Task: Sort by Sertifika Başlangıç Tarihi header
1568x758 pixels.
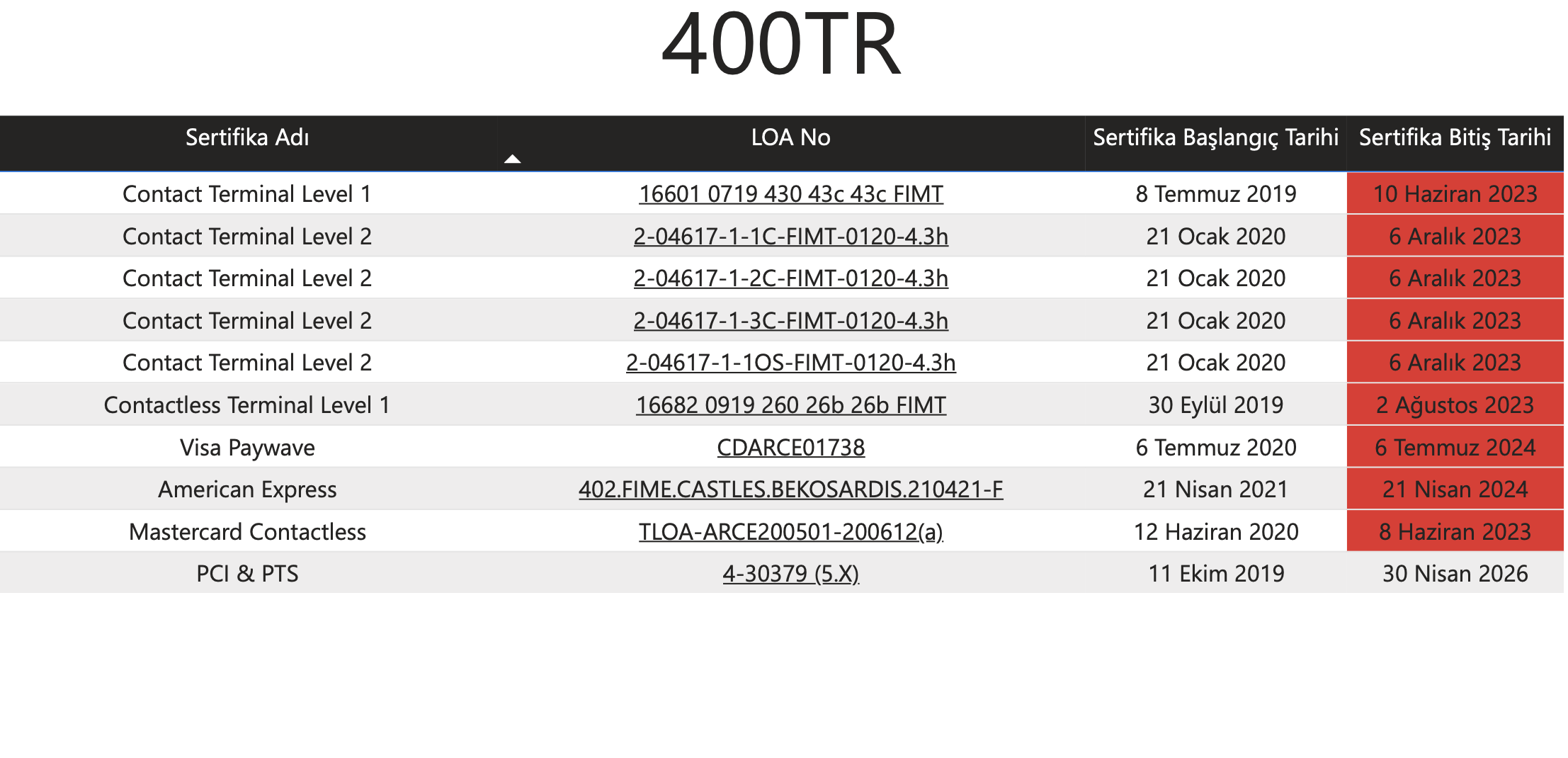Action: coord(1215,137)
